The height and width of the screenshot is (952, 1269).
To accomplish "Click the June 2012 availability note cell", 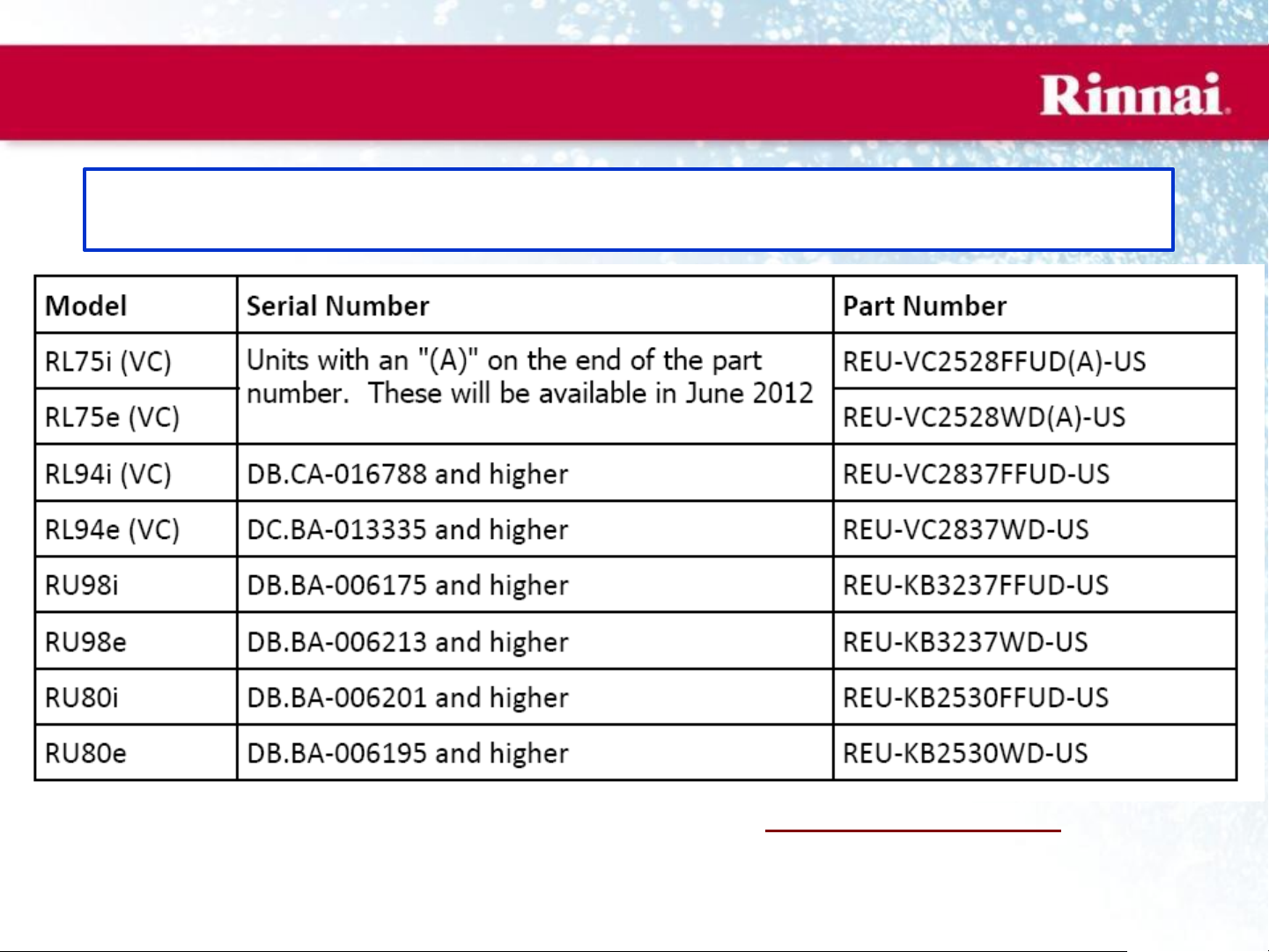I will pos(529,377).
